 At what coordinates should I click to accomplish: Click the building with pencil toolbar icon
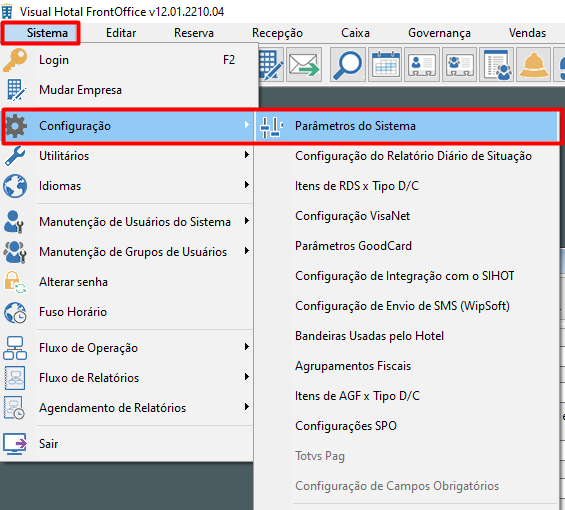271,65
